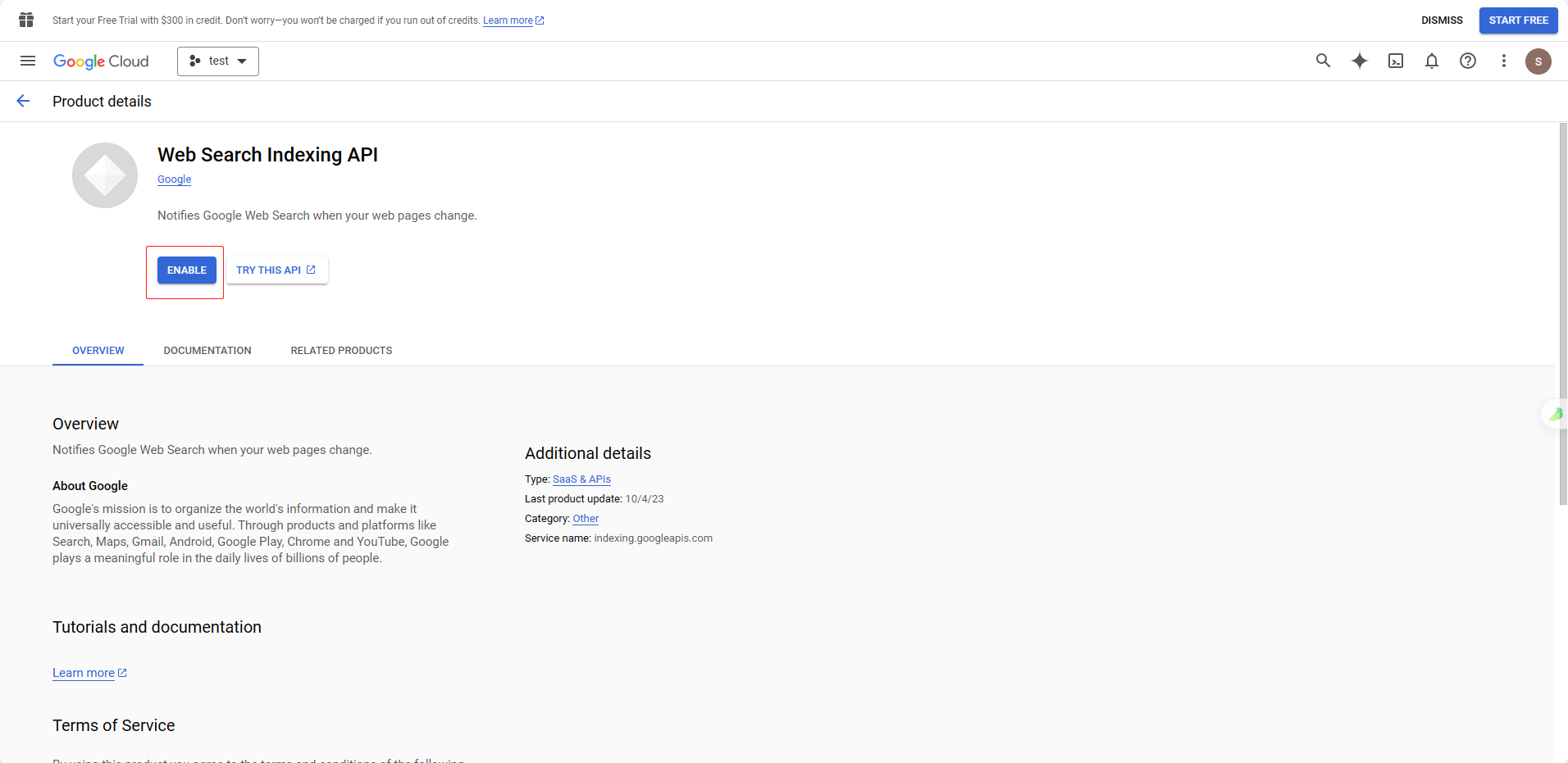Screen dimensions: 1568x763
Task: Open the main navigation hamburger menu
Action: click(28, 61)
